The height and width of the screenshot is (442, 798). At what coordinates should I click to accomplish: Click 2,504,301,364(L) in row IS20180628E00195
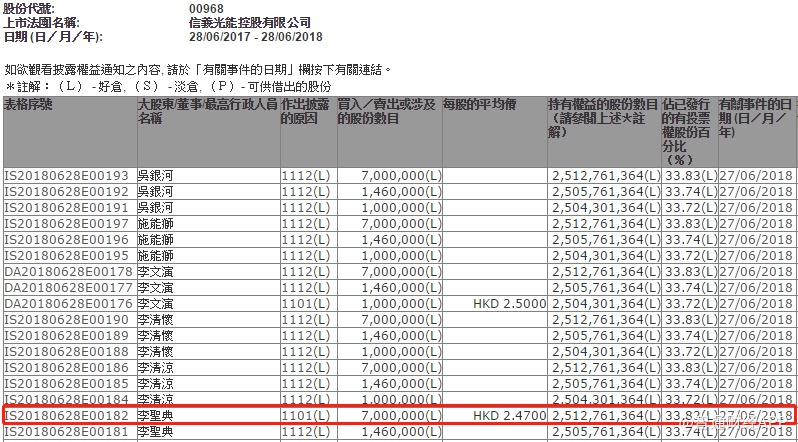tap(607, 256)
